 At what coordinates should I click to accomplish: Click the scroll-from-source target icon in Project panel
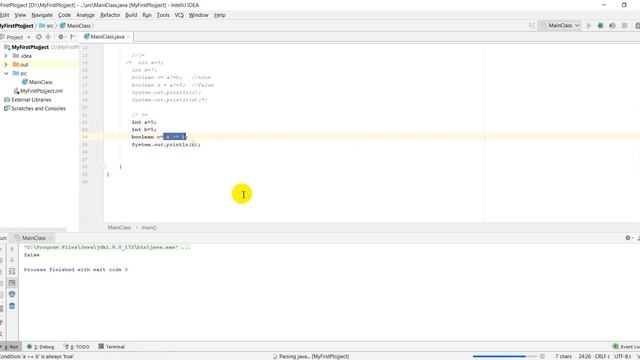click(x=39, y=37)
